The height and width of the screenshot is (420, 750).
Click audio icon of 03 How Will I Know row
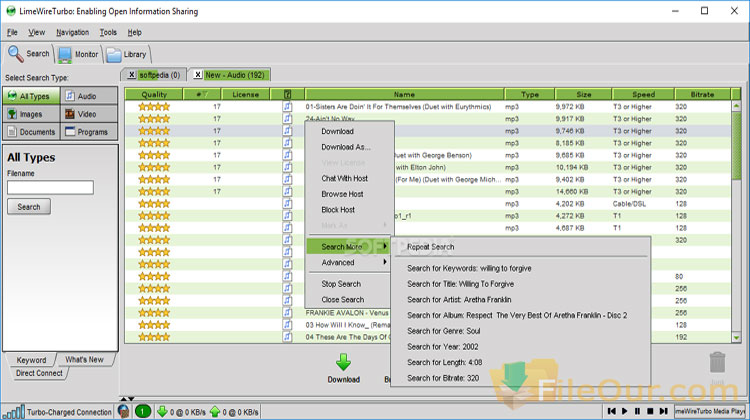[287, 325]
